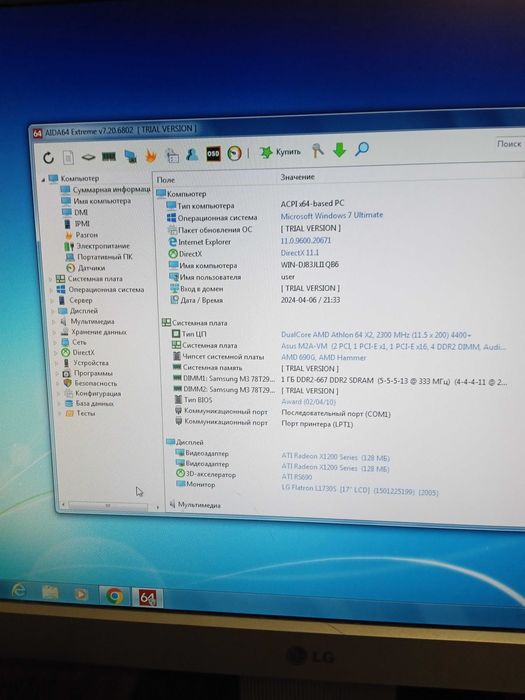Expand the Хранение данных tree node
The width and height of the screenshot is (525, 700).
click(x=55, y=333)
